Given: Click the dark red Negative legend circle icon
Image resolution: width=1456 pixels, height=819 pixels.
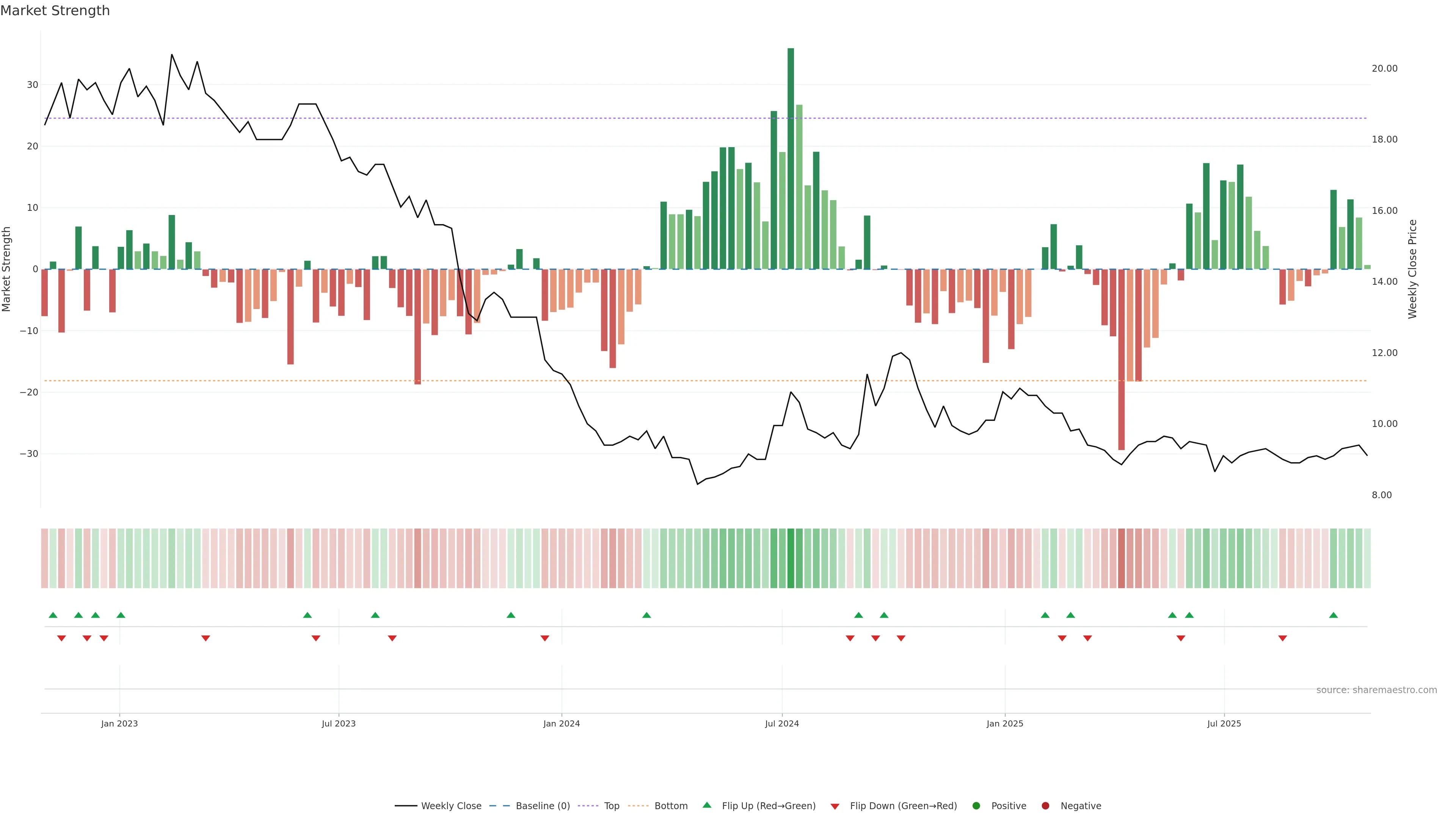Looking at the screenshot, I should tap(1045, 805).
